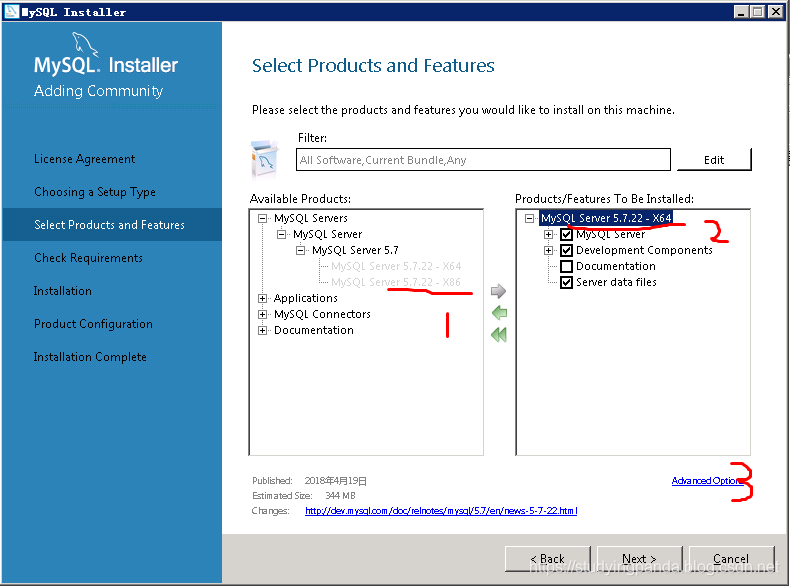Go to Choosing a Setup Type step
Viewport: 790px width, 586px height.
95,192
